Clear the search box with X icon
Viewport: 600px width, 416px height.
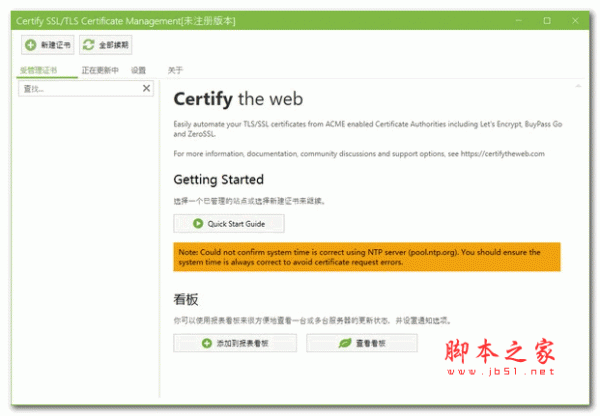(x=146, y=88)
